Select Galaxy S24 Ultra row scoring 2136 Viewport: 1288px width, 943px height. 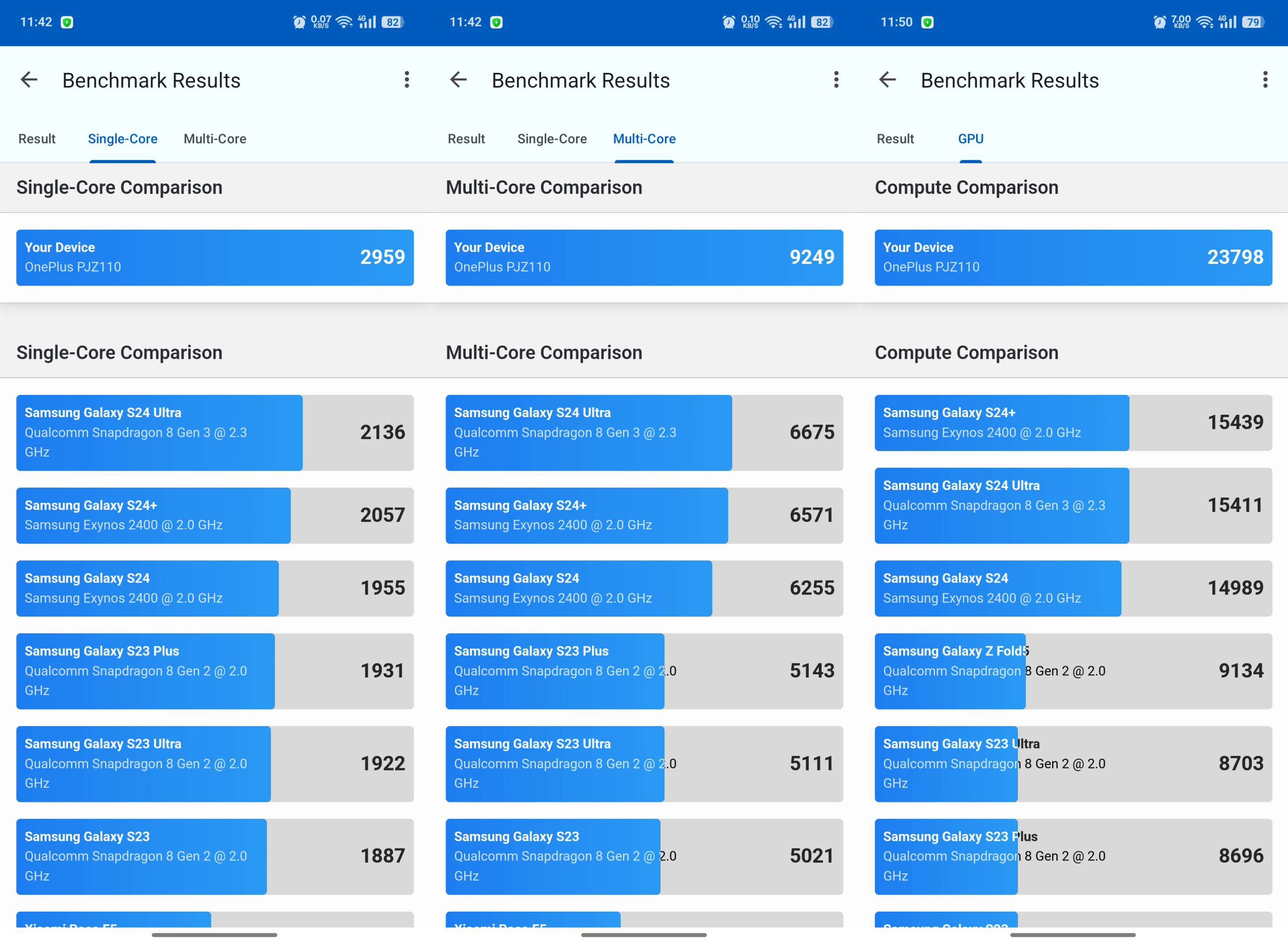215,433
